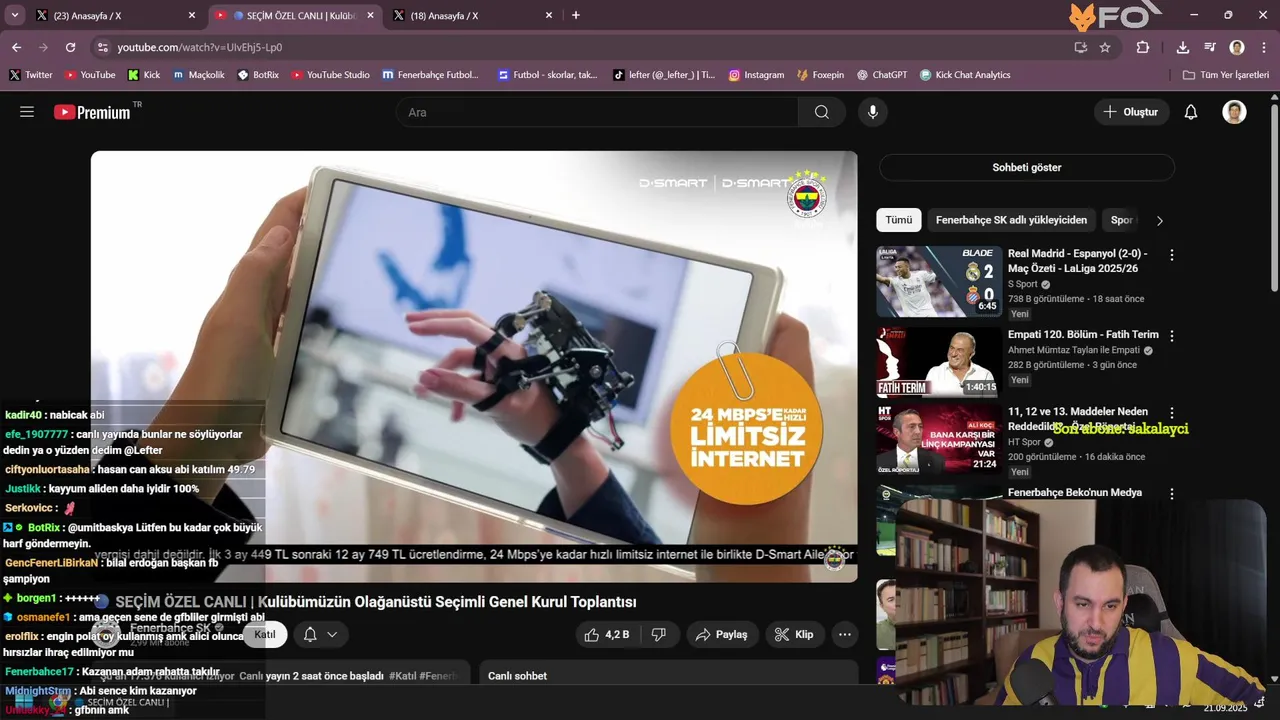Switch to '(23) Anasayfa / X' tab

(x=115, y=16)
